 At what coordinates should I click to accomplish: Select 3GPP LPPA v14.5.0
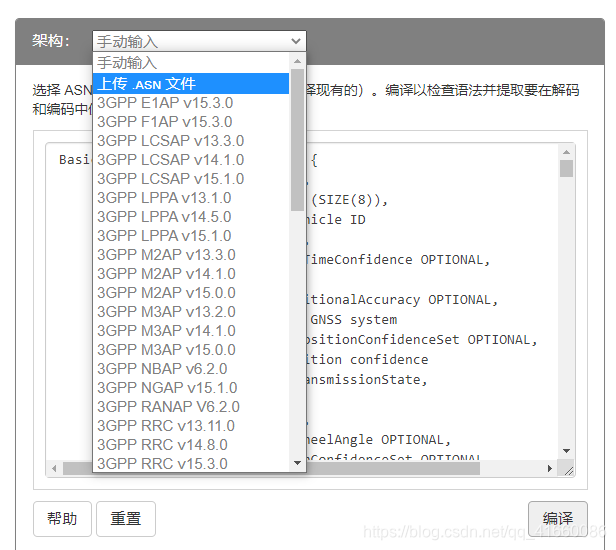point(191,217)
